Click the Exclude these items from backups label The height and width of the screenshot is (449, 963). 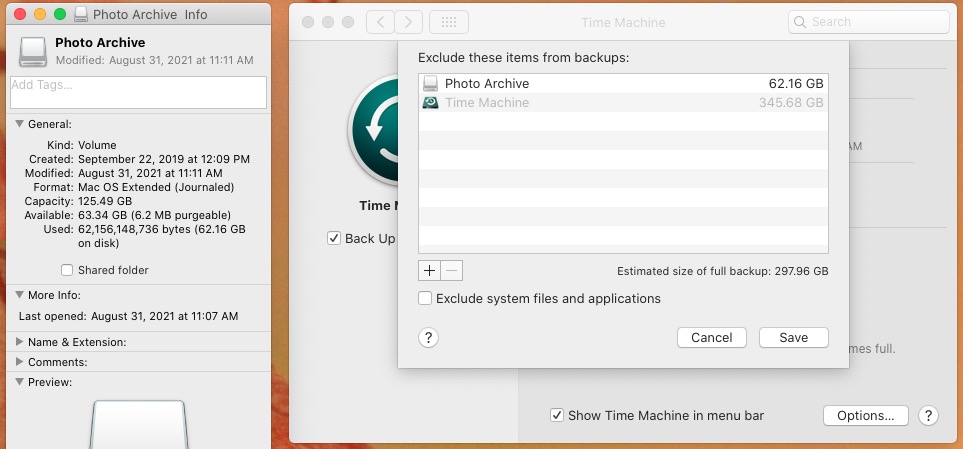[x=524, y=58]
